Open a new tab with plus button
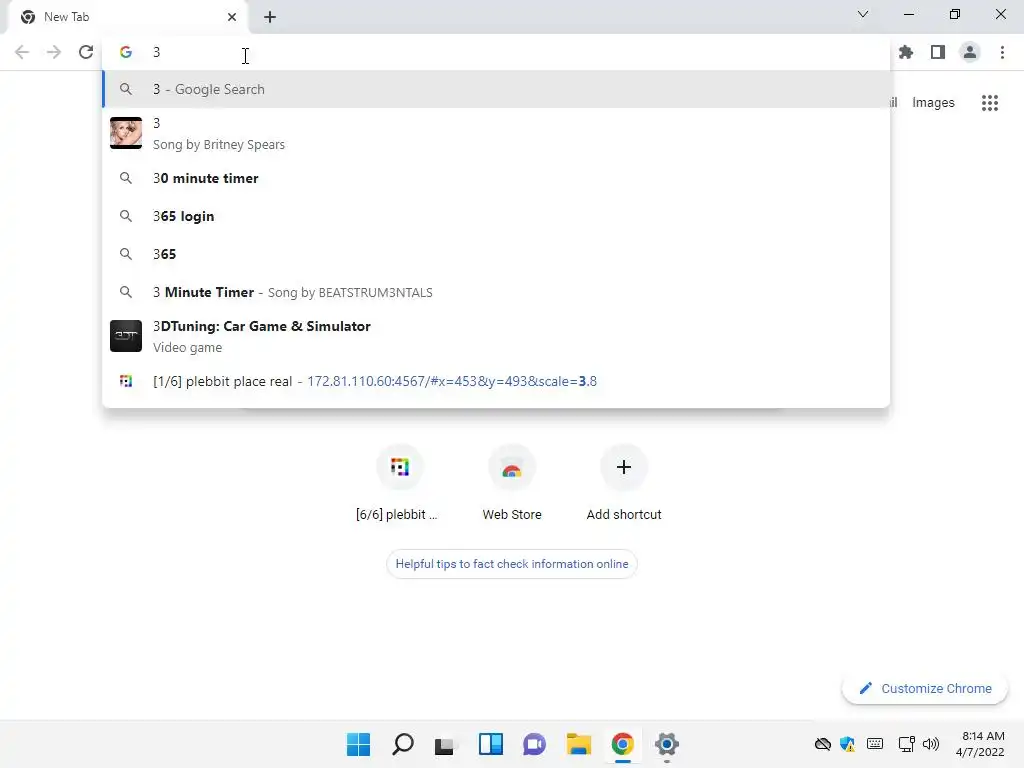 point(270,17)
